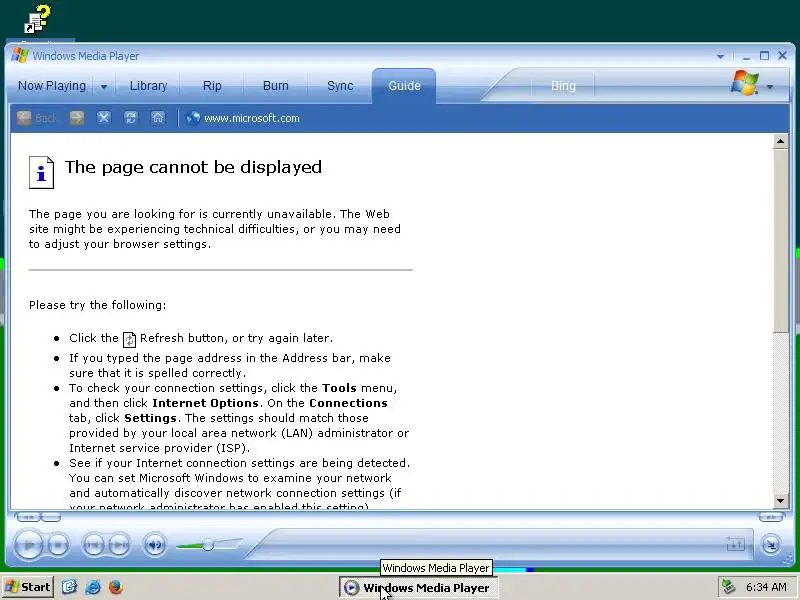Click the bold 'Internet Options' text
This screenshot has width=800, height=600.
(205, 403)
